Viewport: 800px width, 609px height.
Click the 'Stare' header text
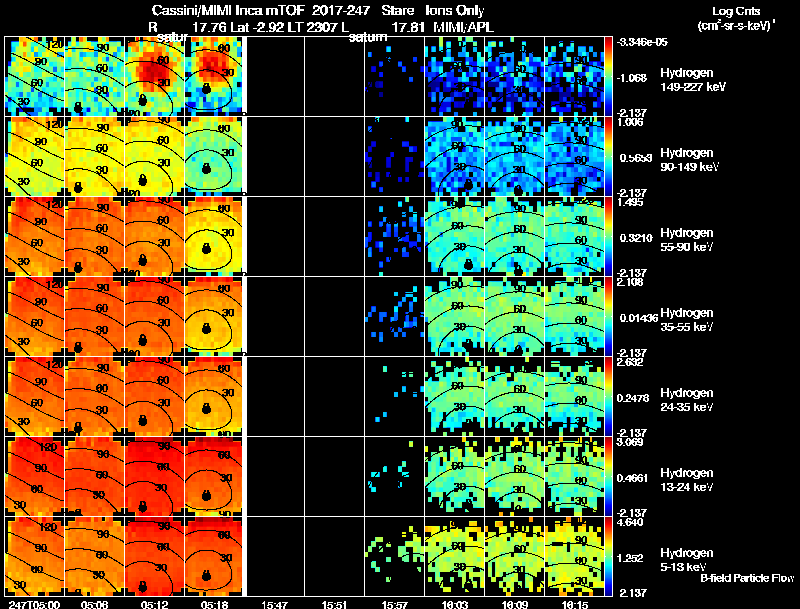[x=397, y=11]
